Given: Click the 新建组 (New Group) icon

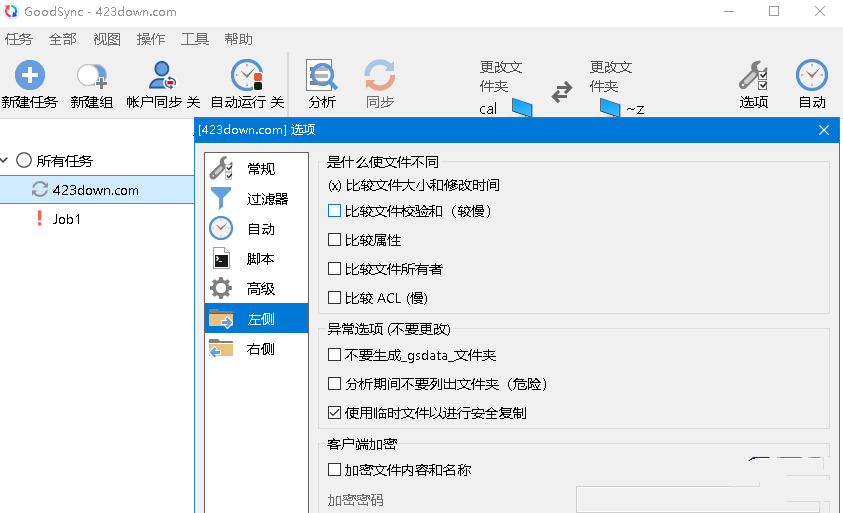Looking at the screenshot, I should [92, 76].
